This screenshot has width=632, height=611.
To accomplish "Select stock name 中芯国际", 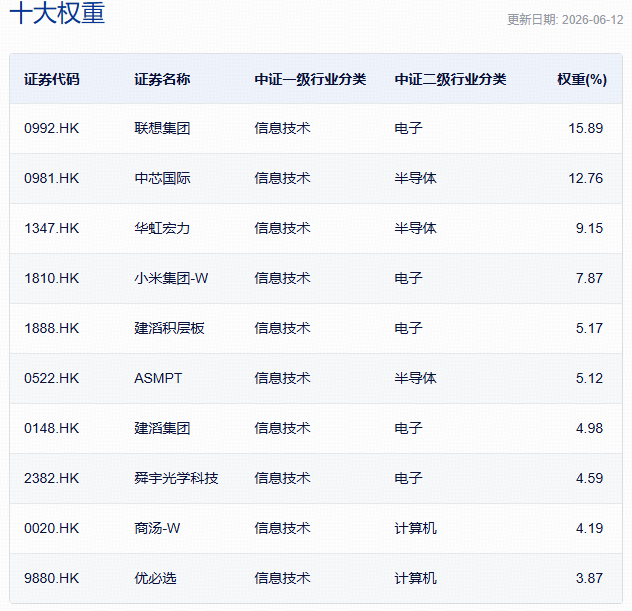I will point(162,179).
